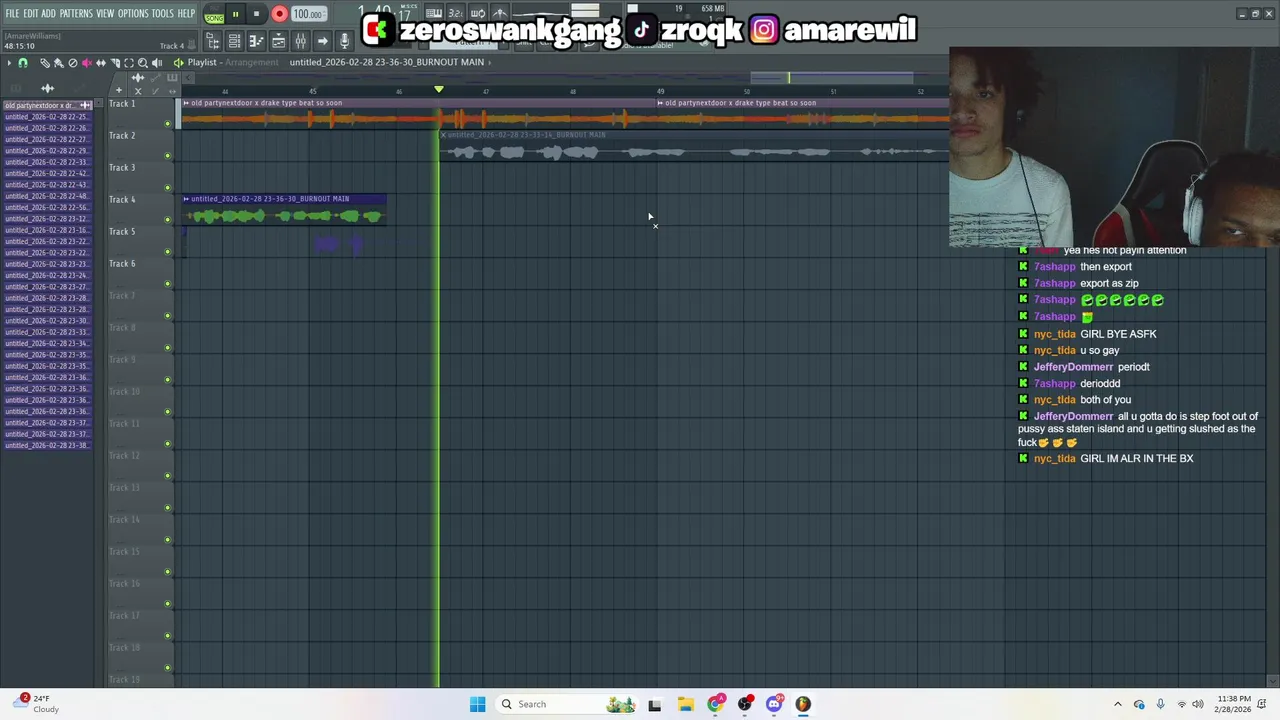This screenshot has height=720, width=1280.
Task: Open the HELP menu
Action: point(186,14)
